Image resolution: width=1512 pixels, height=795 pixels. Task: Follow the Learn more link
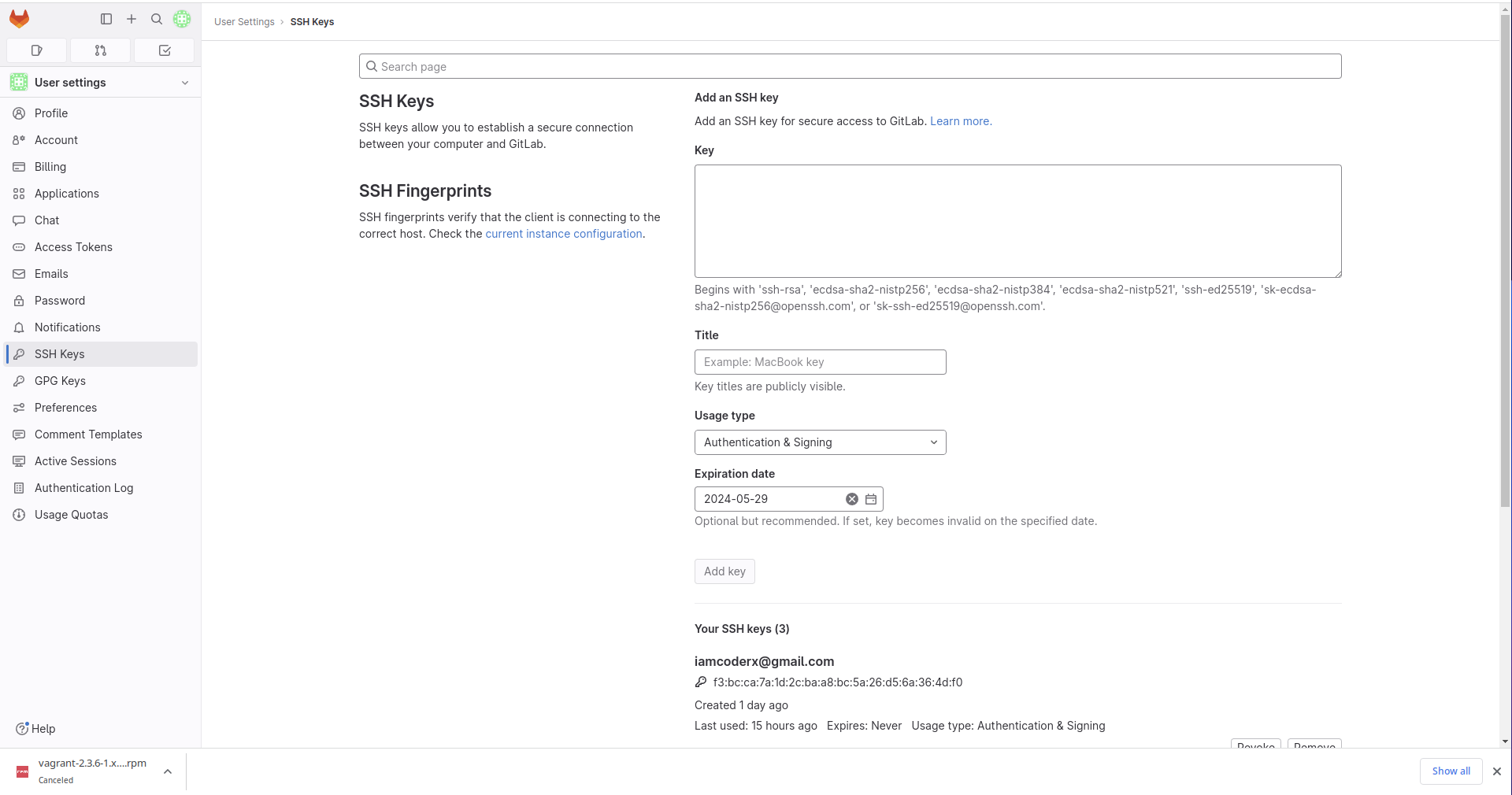click(961, 121)
